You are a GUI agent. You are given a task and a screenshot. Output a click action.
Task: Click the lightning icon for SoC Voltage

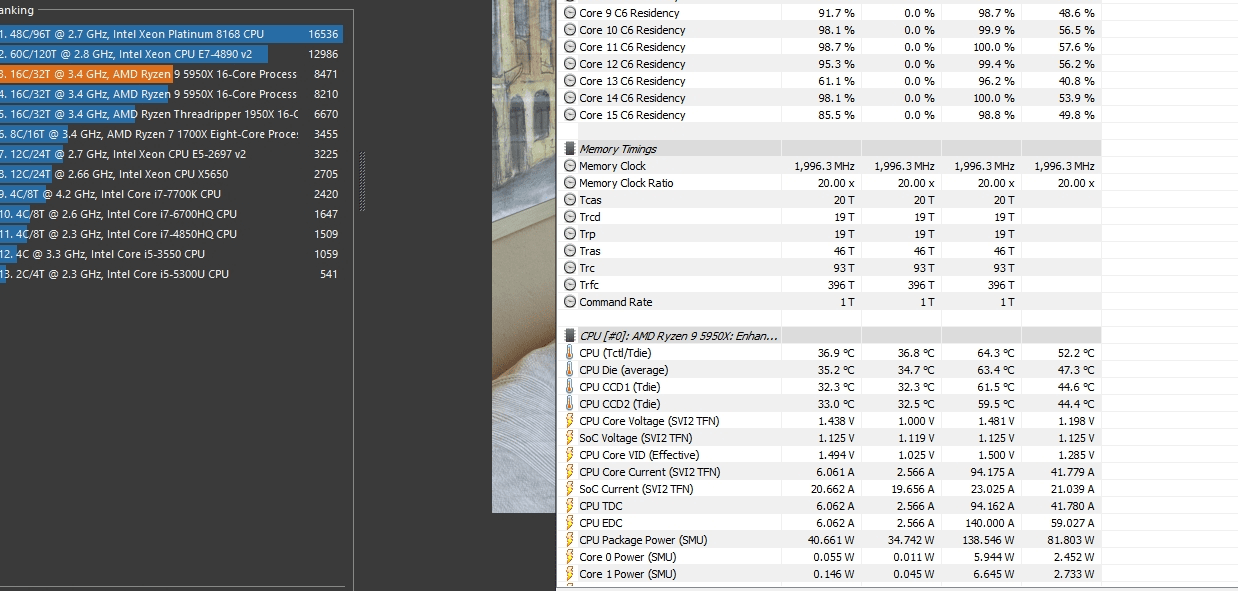coord(570,438)
